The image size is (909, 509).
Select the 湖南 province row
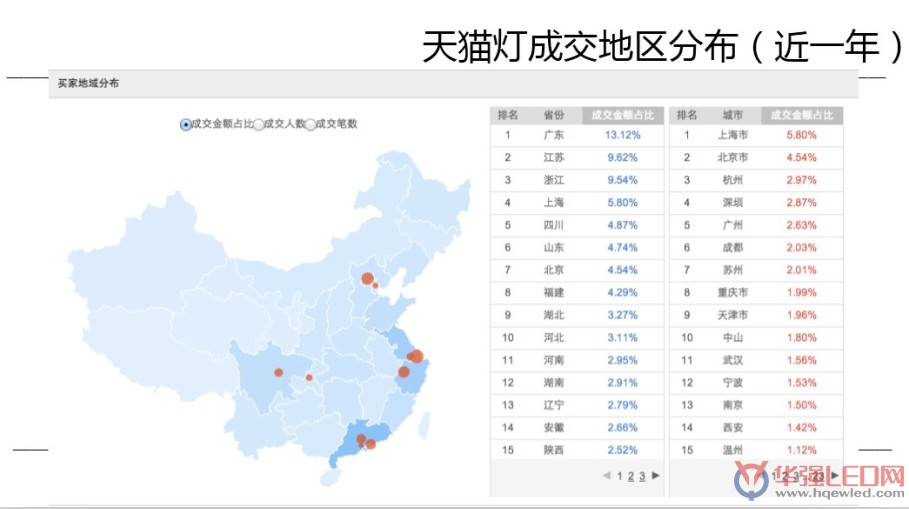pos(577,383)
